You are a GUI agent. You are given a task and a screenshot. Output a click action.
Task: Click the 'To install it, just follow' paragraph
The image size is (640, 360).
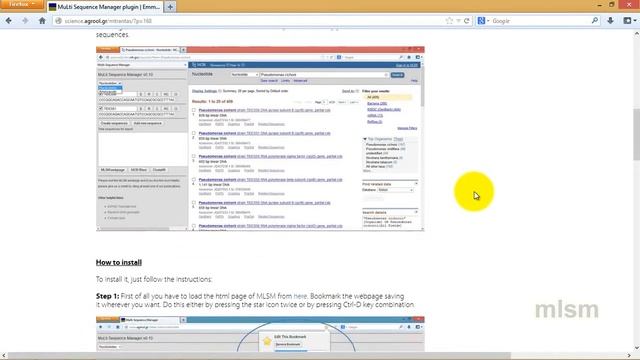click(x=154, y=279)
